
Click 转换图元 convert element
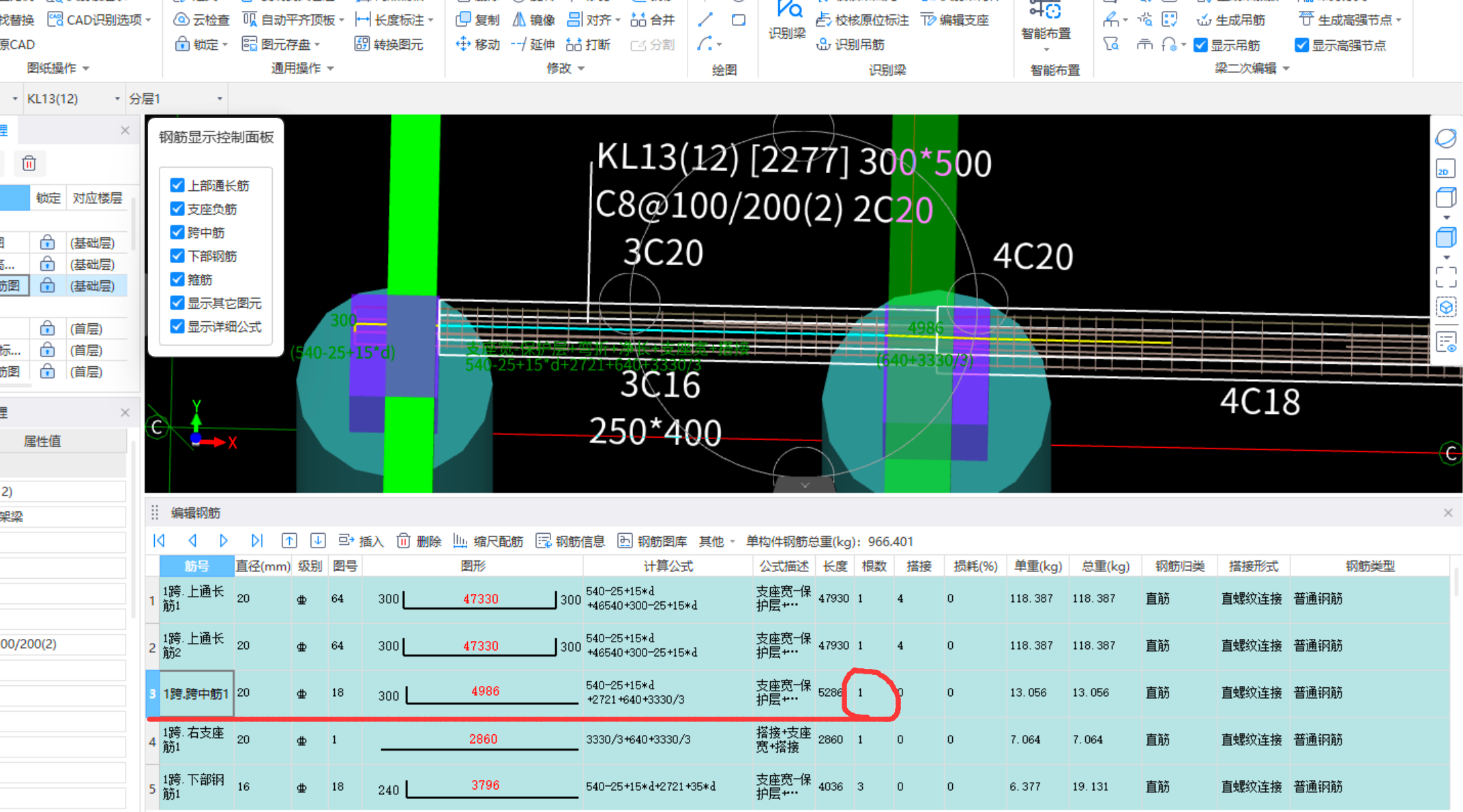389,44
